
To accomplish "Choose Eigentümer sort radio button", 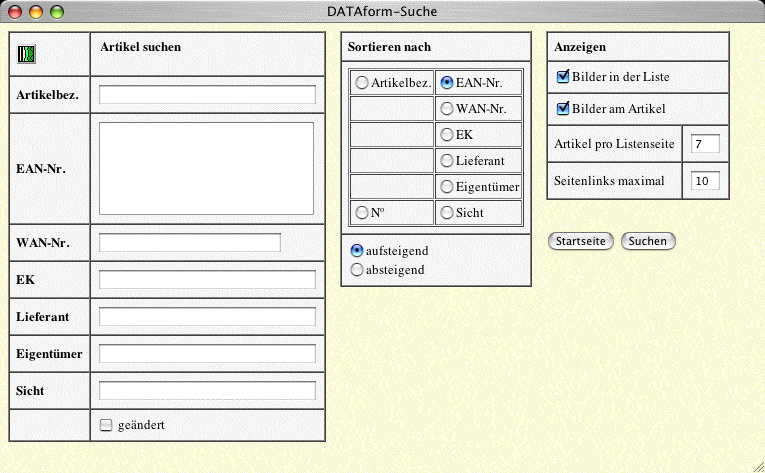I will point(447,186).
